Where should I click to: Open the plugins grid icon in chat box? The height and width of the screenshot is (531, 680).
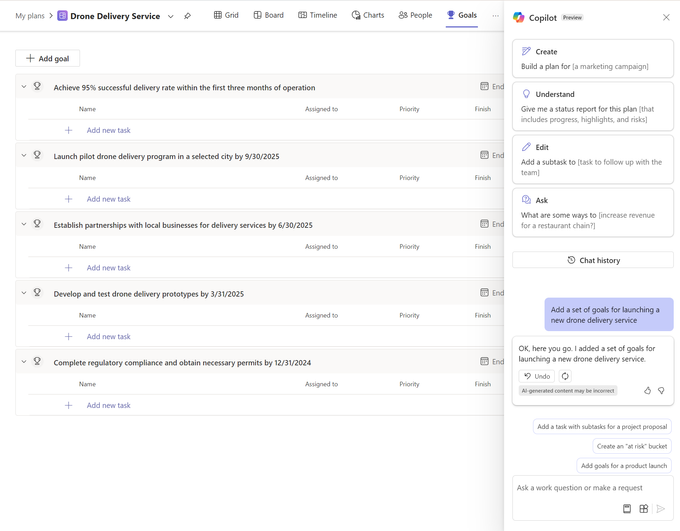(x=644, y=508)
